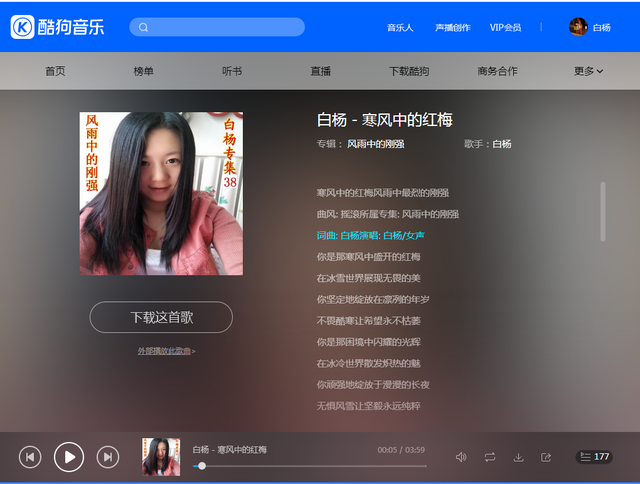
Task: Click the small cover in player bar
Action: (161, 457)
